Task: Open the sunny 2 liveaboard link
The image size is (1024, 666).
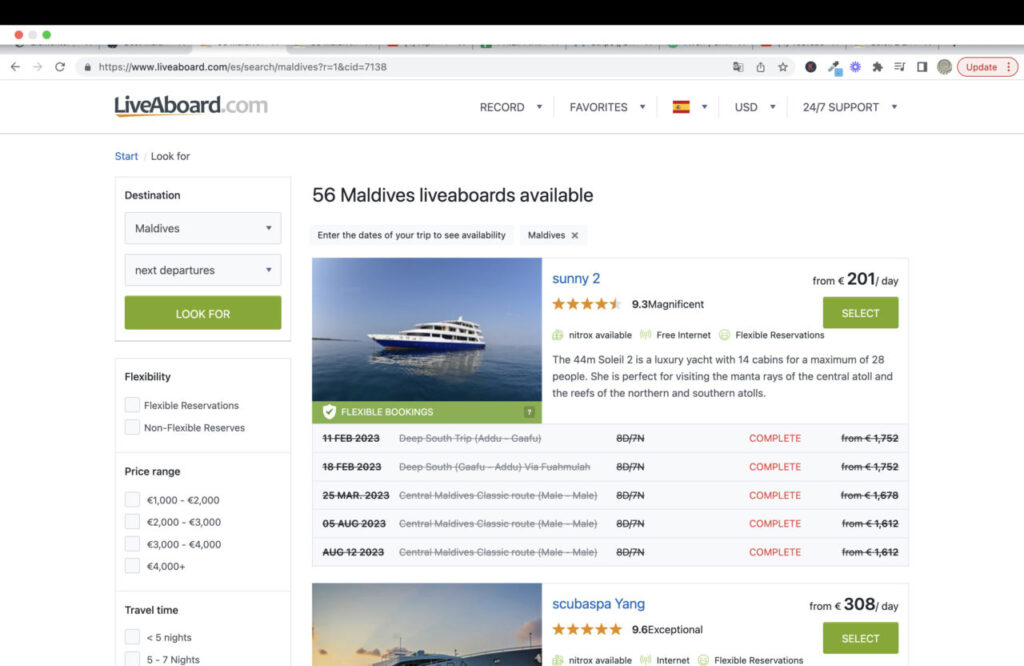Action: pos(576,278)
